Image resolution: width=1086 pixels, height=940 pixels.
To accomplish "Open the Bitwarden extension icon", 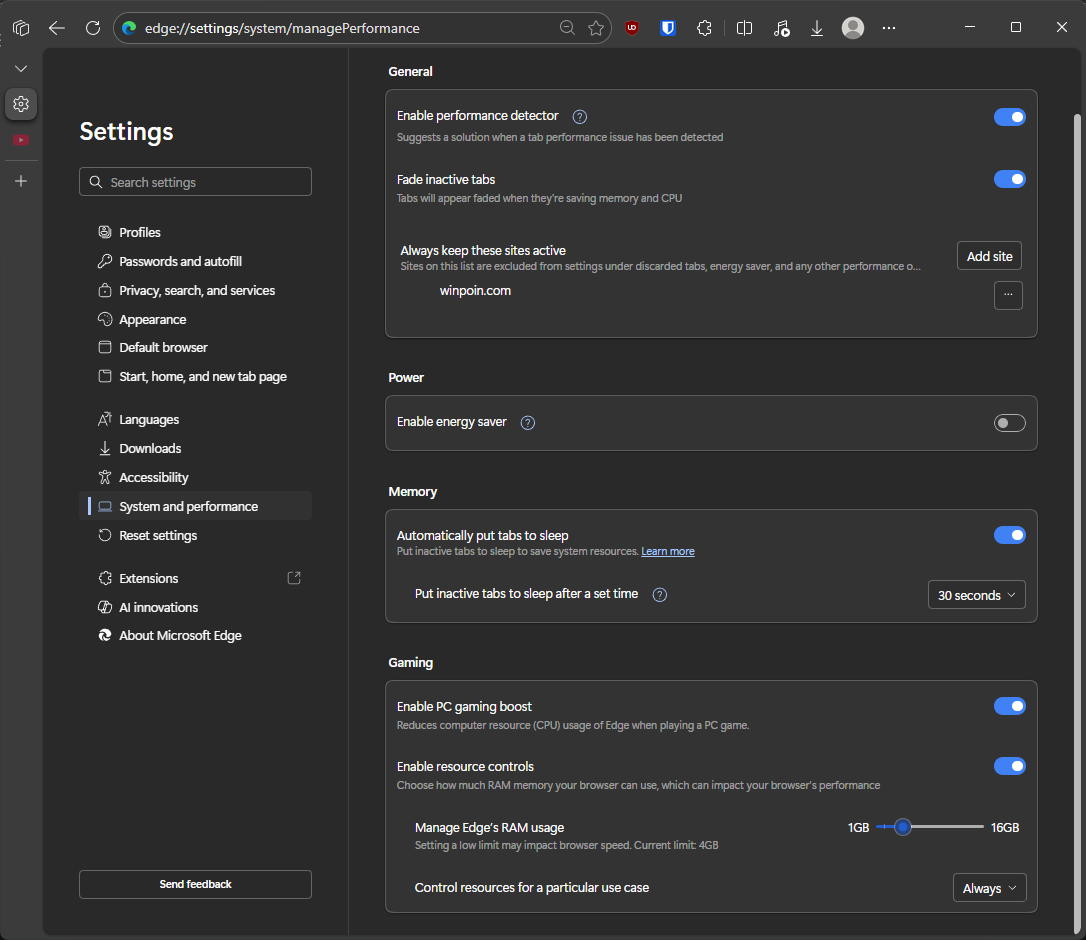I will click(668, 28).
